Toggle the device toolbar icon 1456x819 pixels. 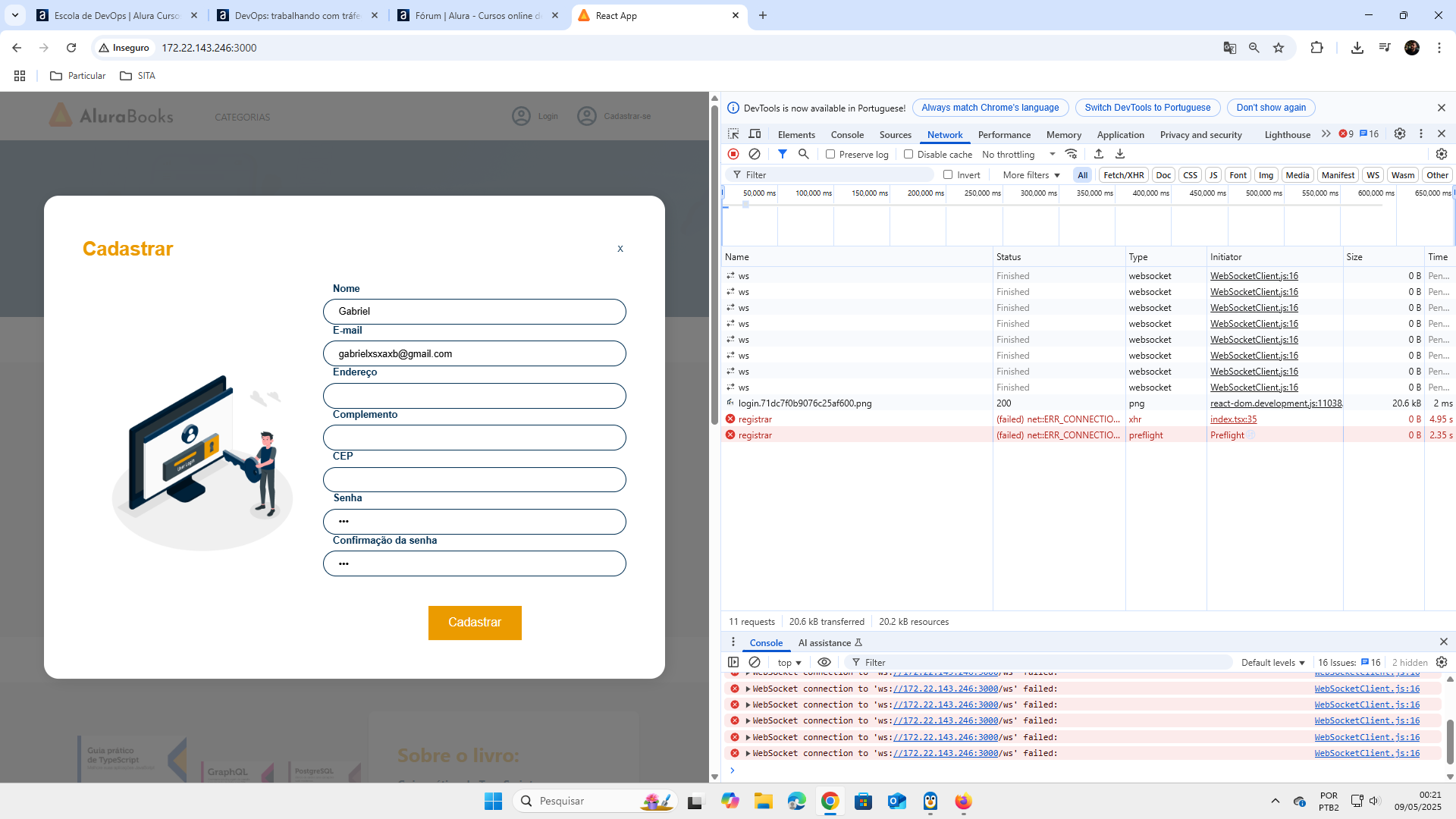click(x=755, y=134)
